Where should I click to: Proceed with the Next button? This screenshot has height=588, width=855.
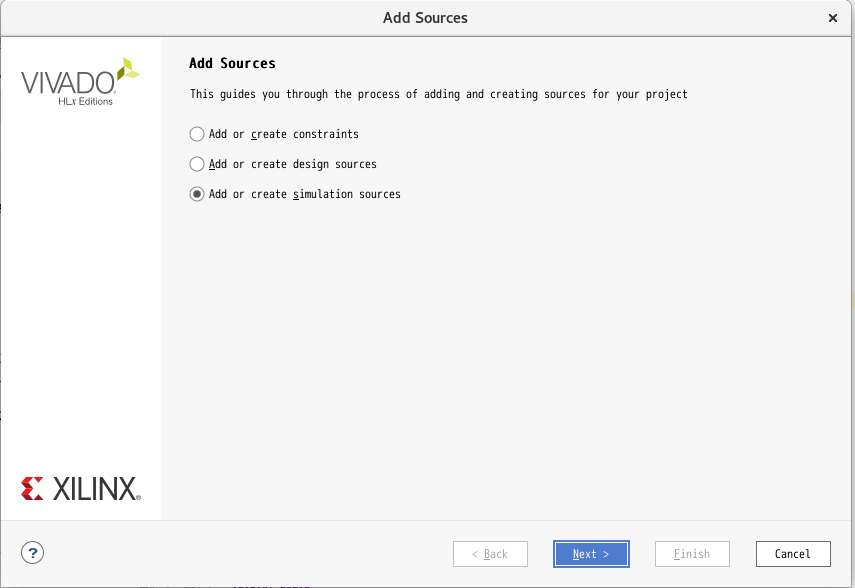[591, 554]
